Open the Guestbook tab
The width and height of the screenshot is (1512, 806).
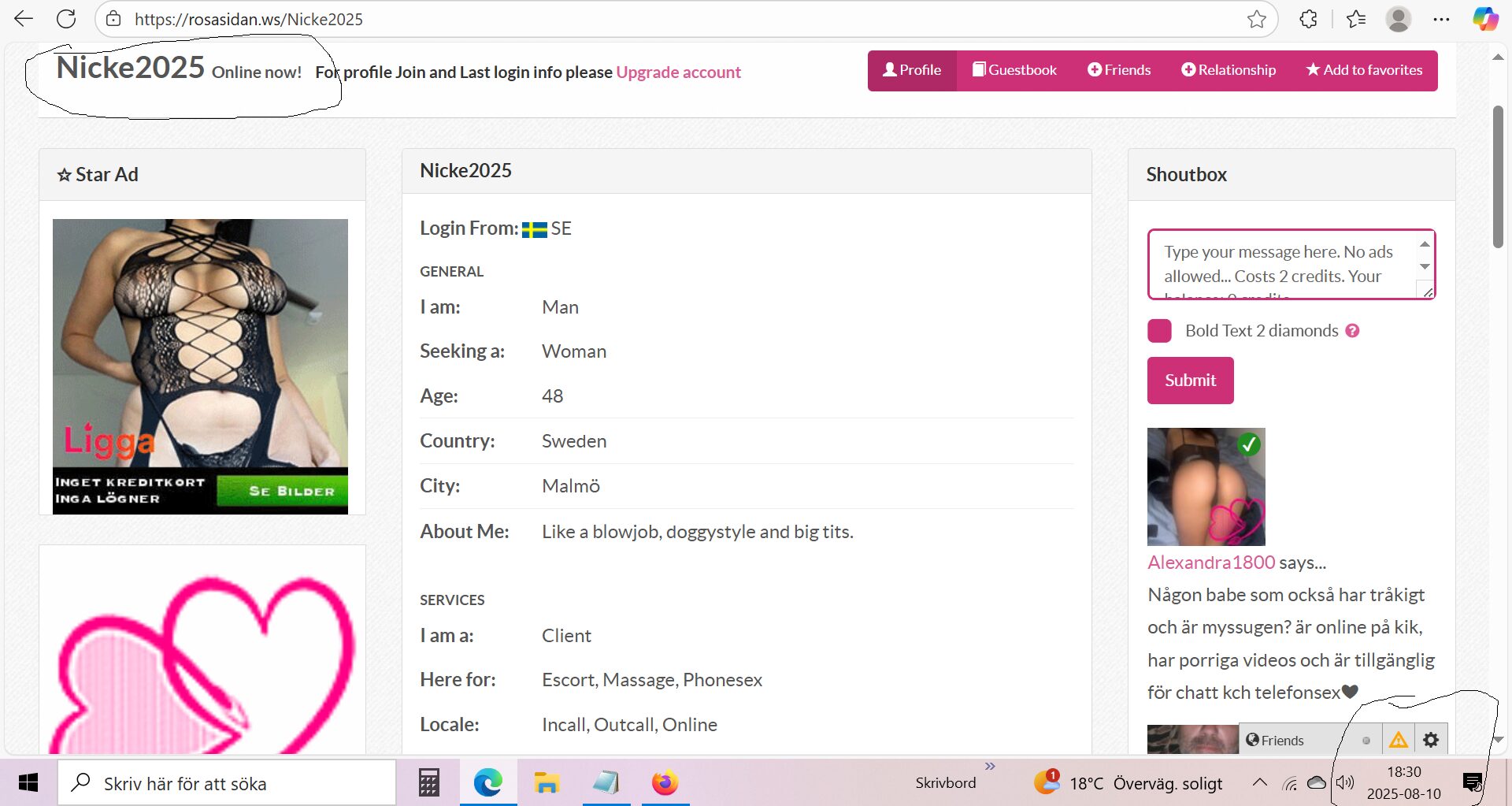[1014, 70]
